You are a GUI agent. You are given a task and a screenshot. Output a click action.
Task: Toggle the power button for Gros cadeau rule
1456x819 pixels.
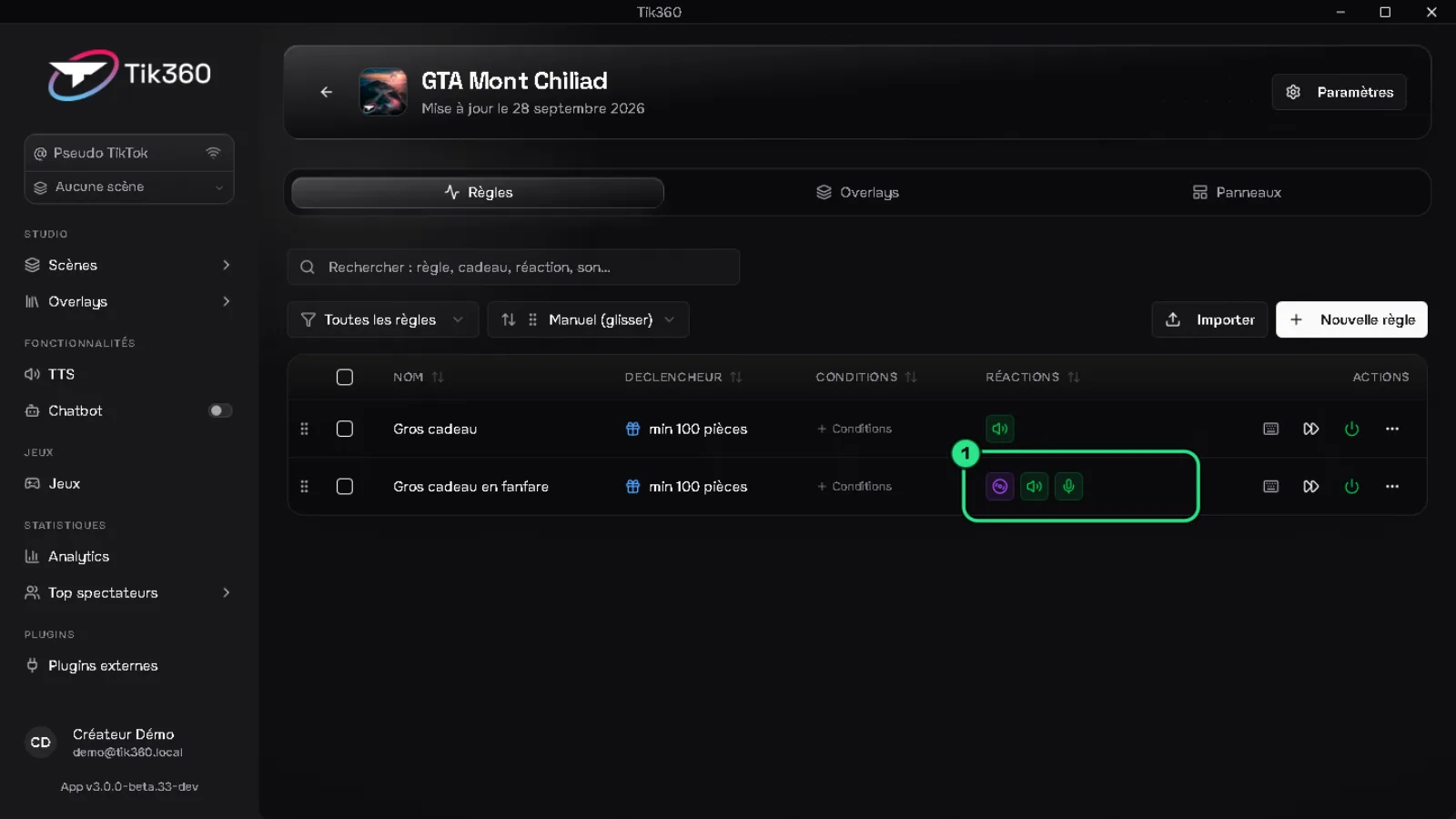coord(1351,429)
